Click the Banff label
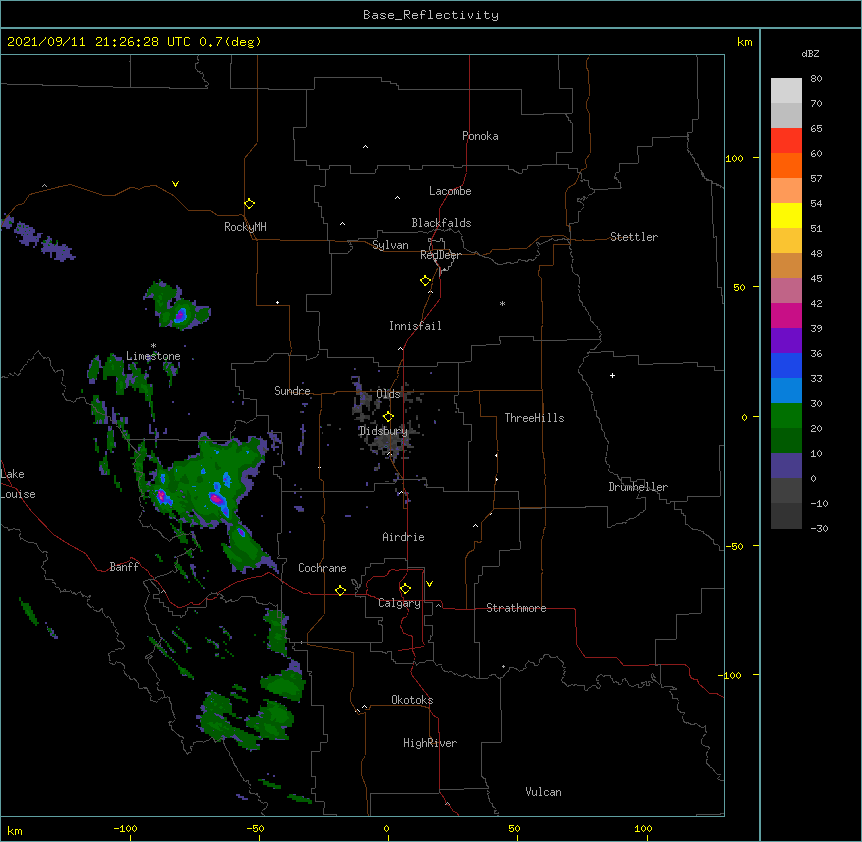Screen dimensions: 862x842 coord(124,567)
